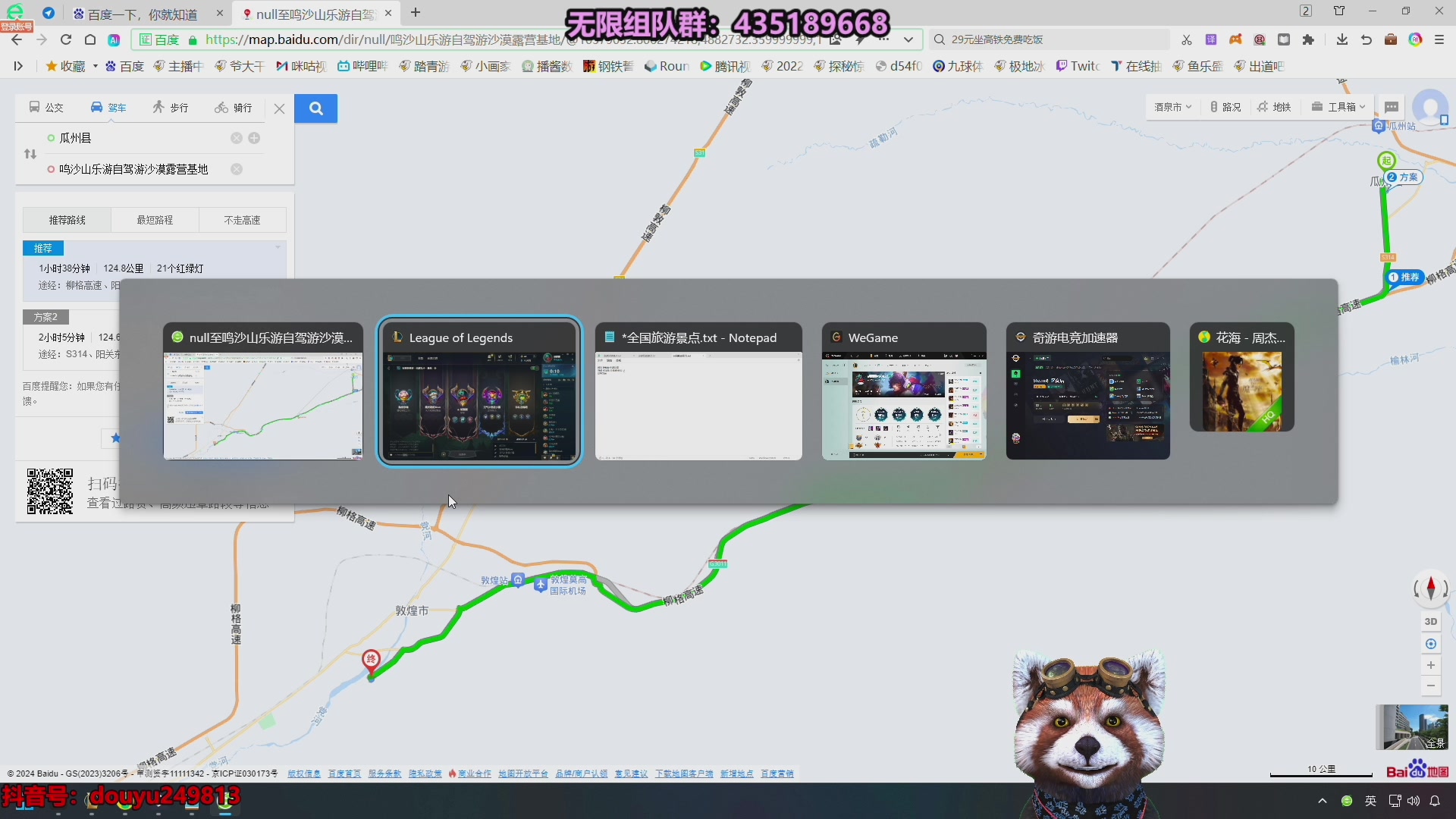Open the 腾讯视 bookmark
The height and width of the screenshot is (819, 1456).
tap(725, 66)
